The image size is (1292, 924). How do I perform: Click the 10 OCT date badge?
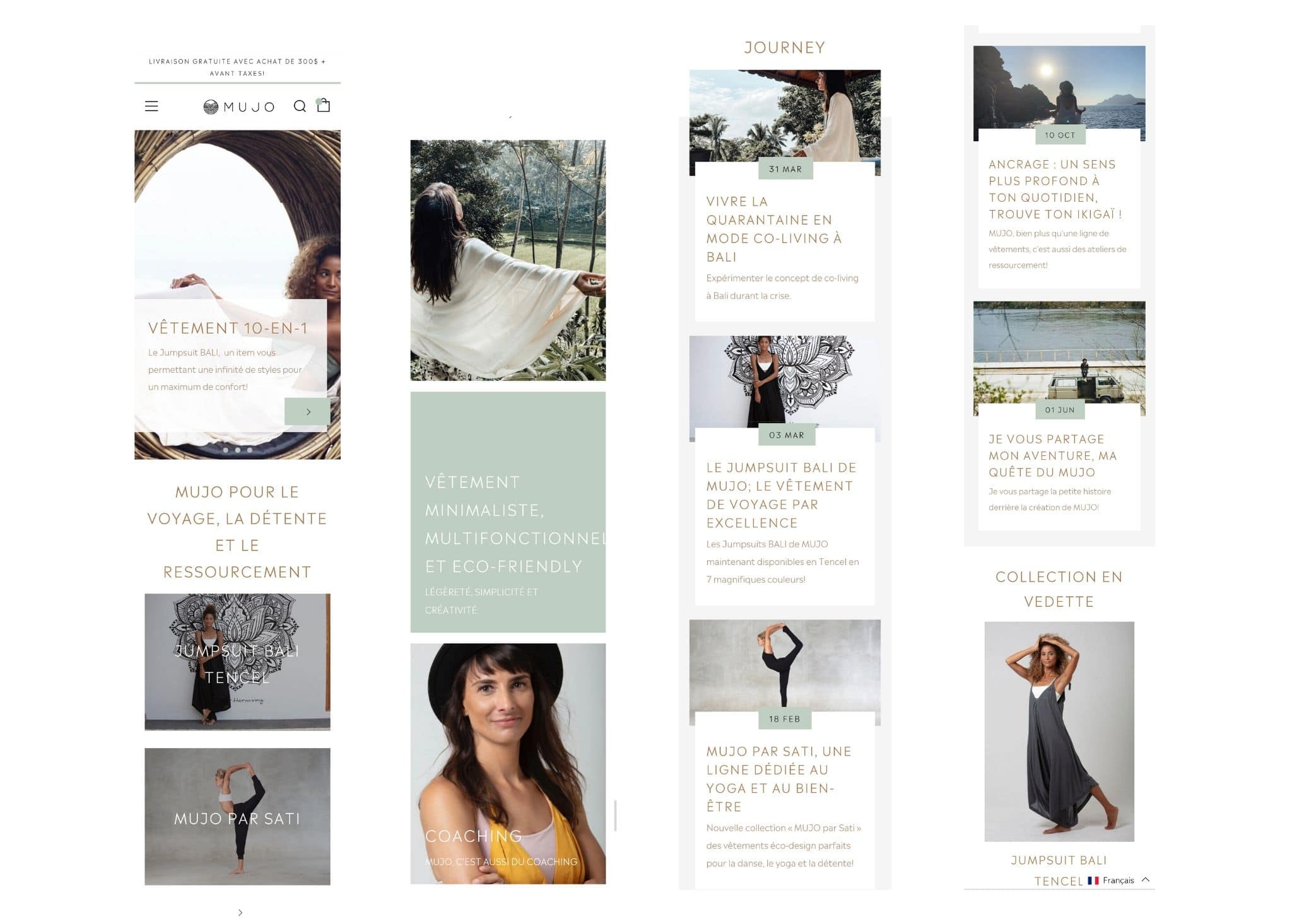click(x=1060, y=135)
